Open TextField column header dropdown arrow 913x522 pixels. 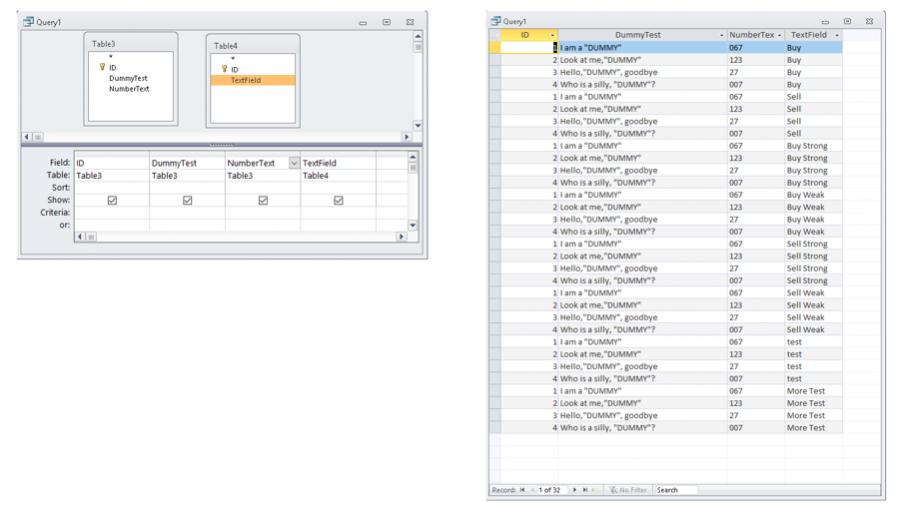pos(837,36)
